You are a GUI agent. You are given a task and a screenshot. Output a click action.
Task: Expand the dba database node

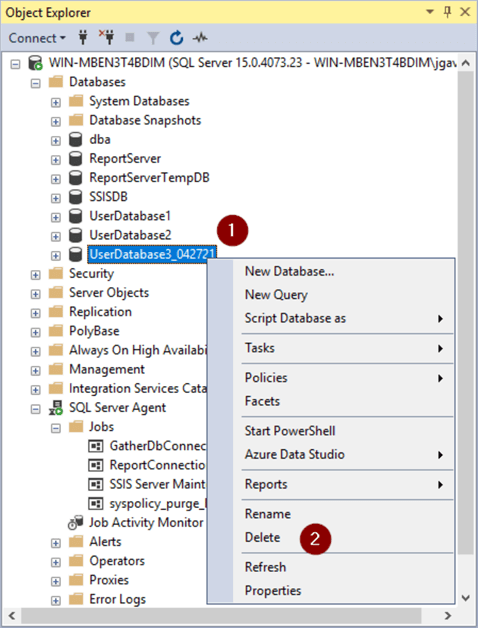click(56, 141)
